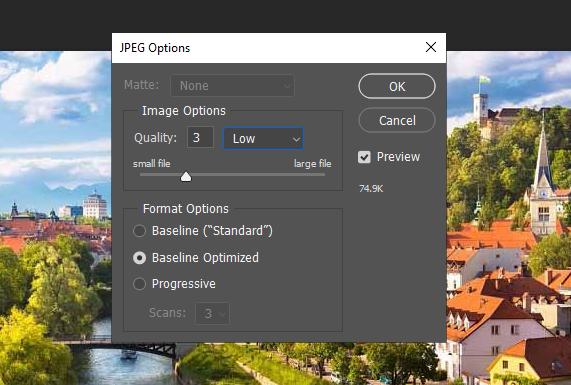
Task: Click the JPEG Options title text
Action: click(155, 48)
